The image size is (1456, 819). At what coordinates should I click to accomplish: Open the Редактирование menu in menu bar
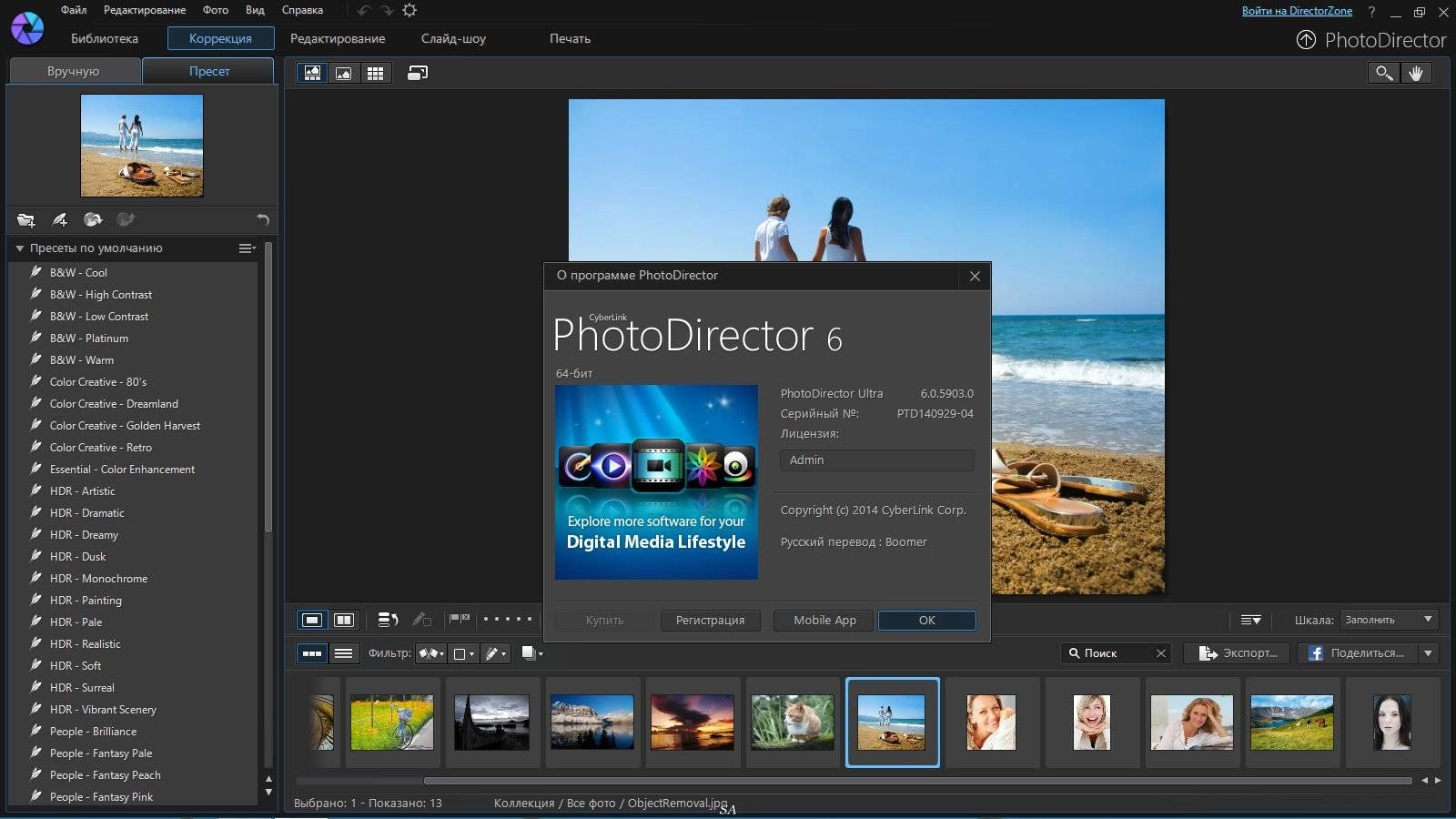tap(145, 10)
